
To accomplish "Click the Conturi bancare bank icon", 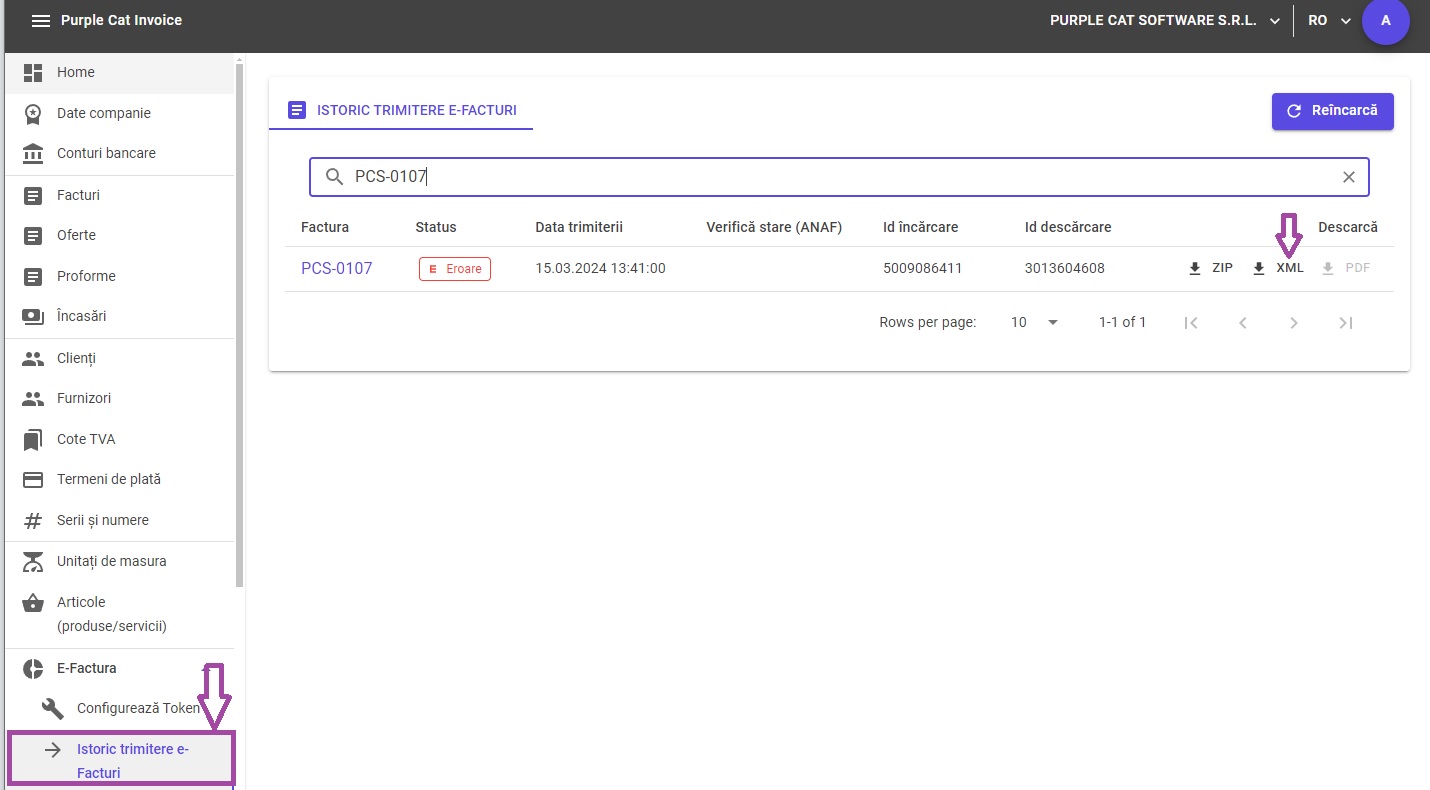I will (33, 153).
